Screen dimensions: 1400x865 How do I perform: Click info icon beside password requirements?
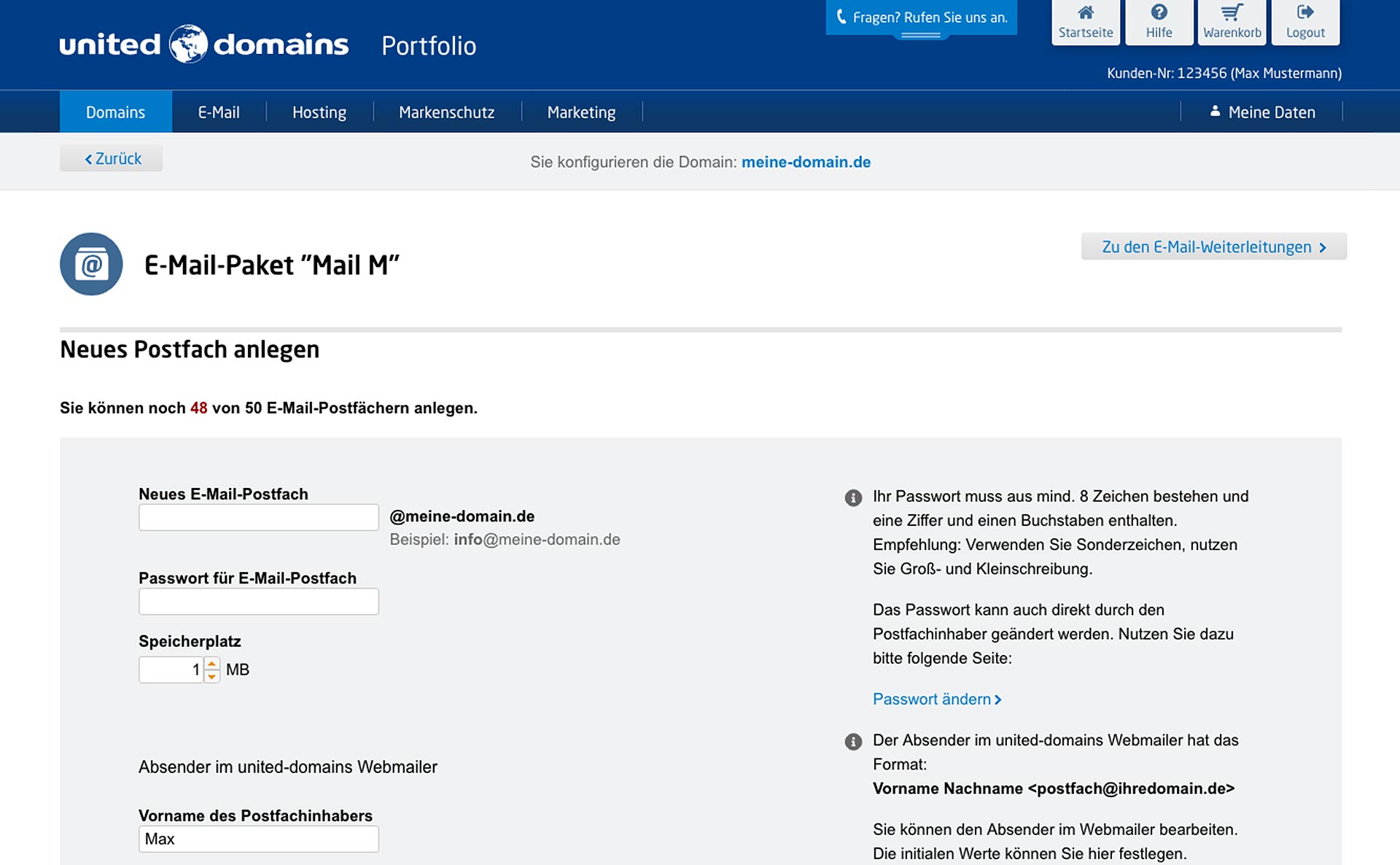click(x=853, y=497)
